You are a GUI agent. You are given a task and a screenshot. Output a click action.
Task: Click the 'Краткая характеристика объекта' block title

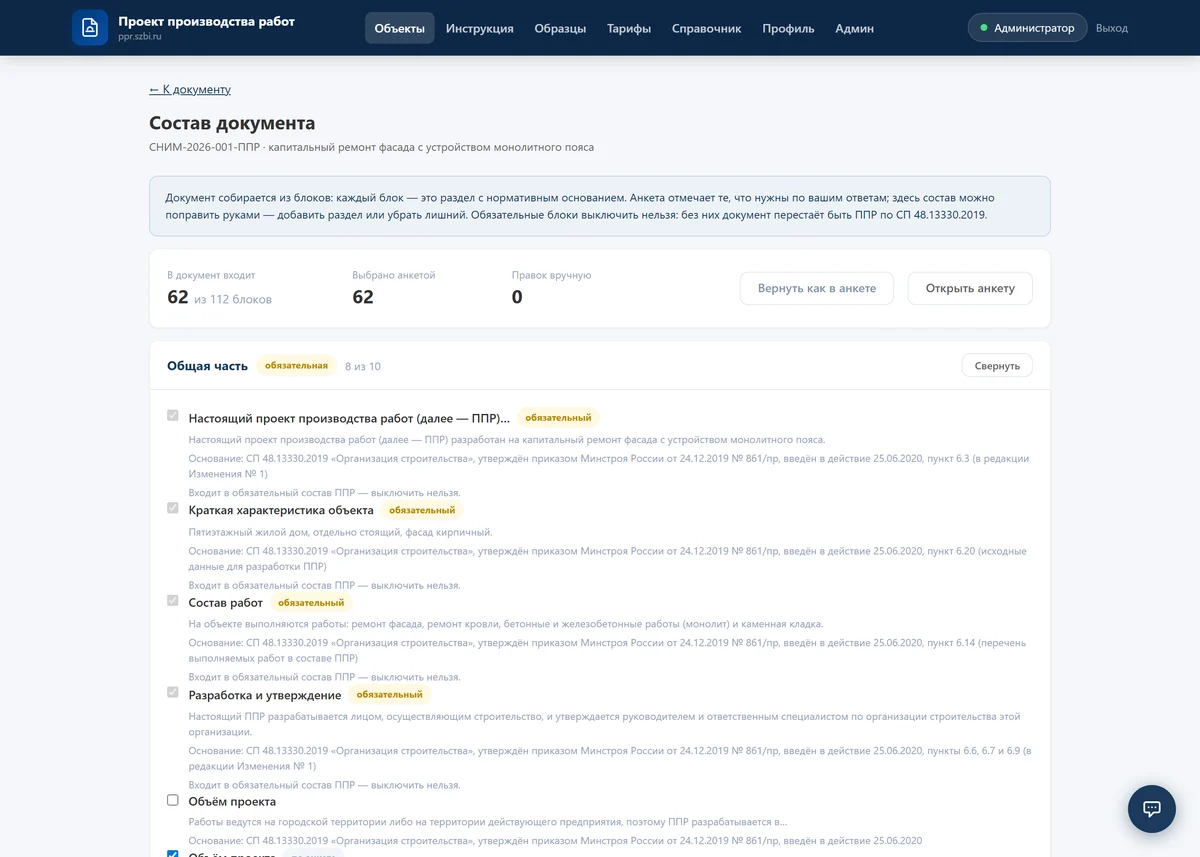pos(281,510)
